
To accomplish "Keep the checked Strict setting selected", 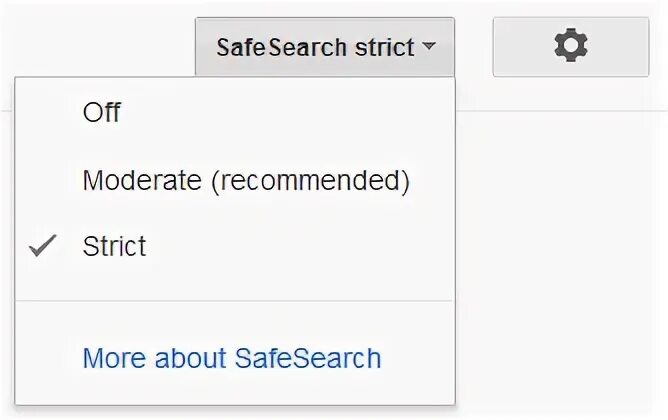I will point(114,246).
